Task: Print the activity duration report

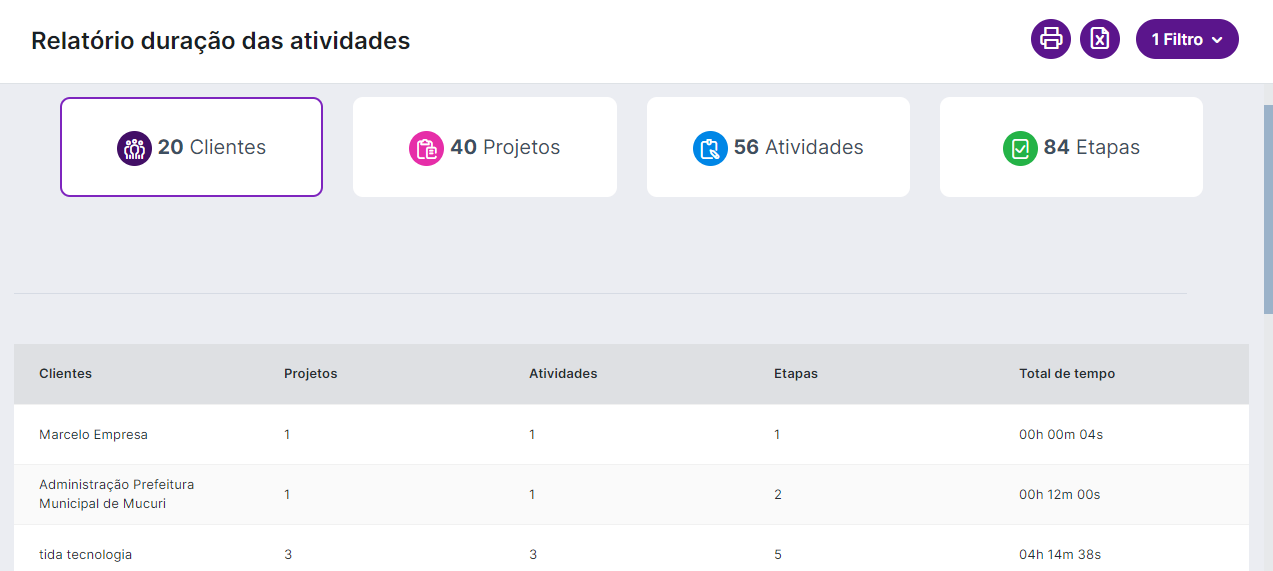Action: (x=1051, y=39)
